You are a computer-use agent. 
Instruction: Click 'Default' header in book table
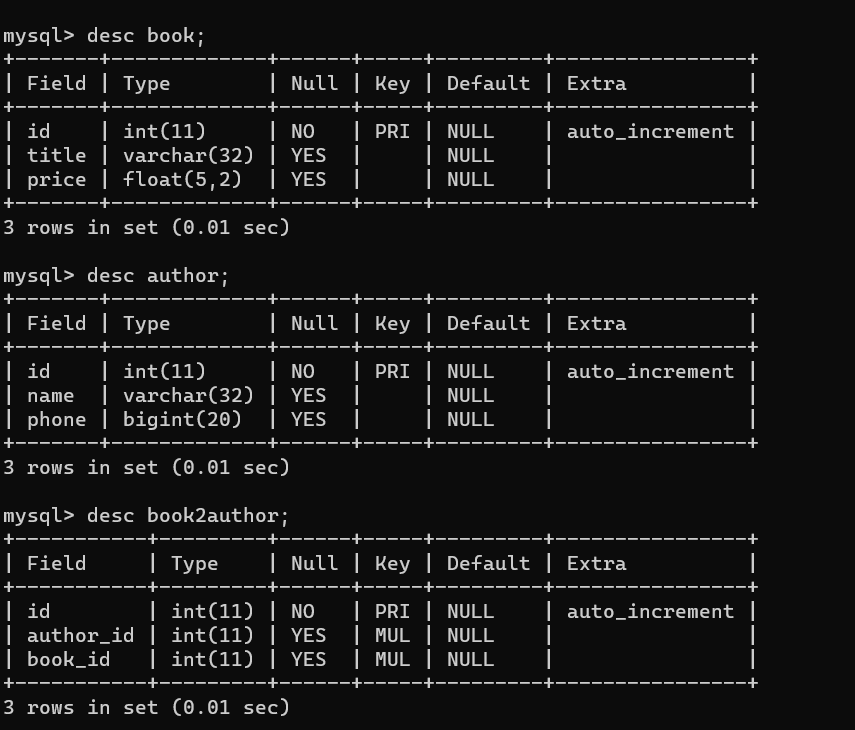[x=489, y=84]
